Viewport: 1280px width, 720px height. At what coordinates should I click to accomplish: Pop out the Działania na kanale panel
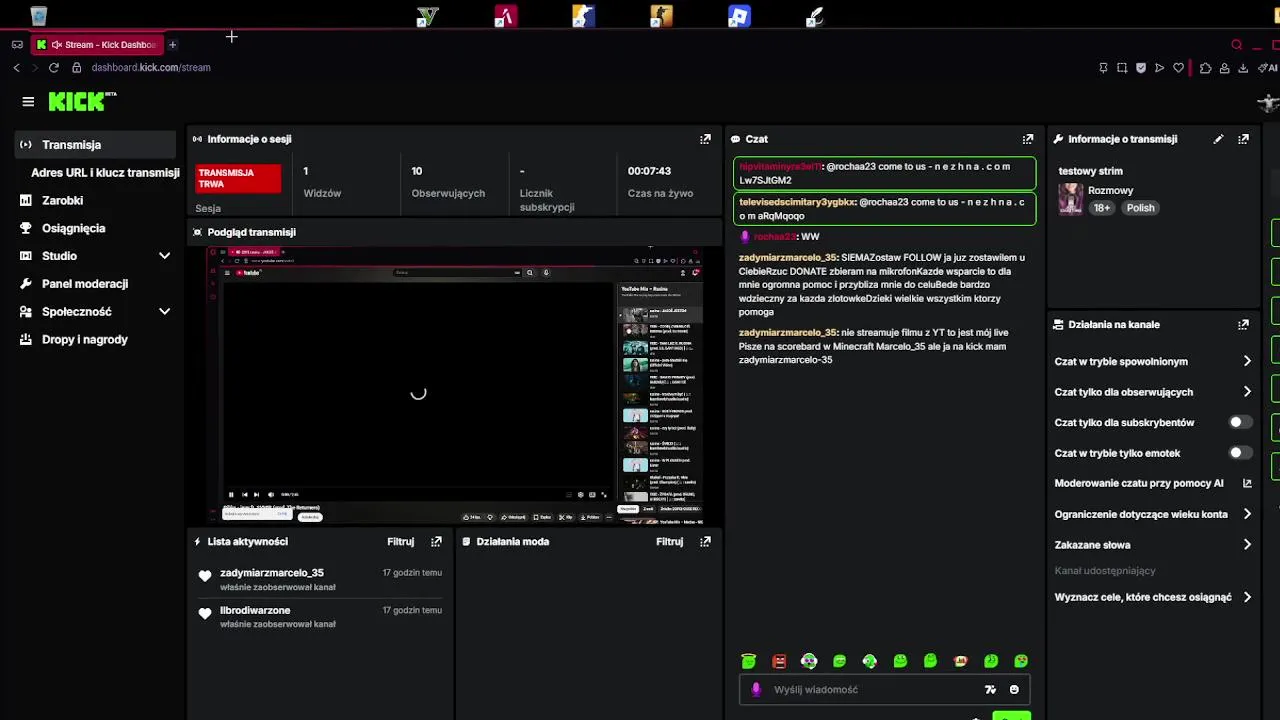click(1243, 325)
